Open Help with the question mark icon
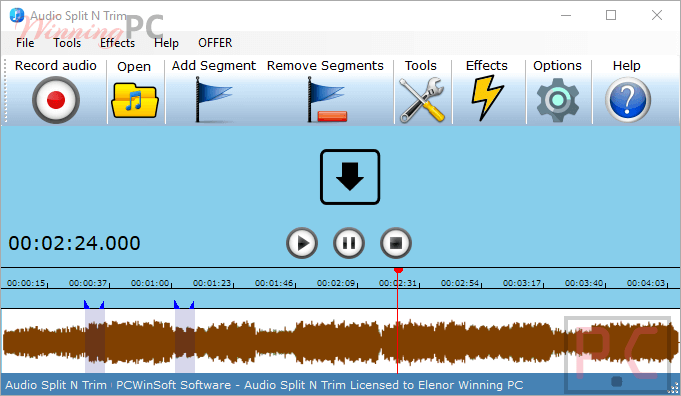 (x=628, y=100)
